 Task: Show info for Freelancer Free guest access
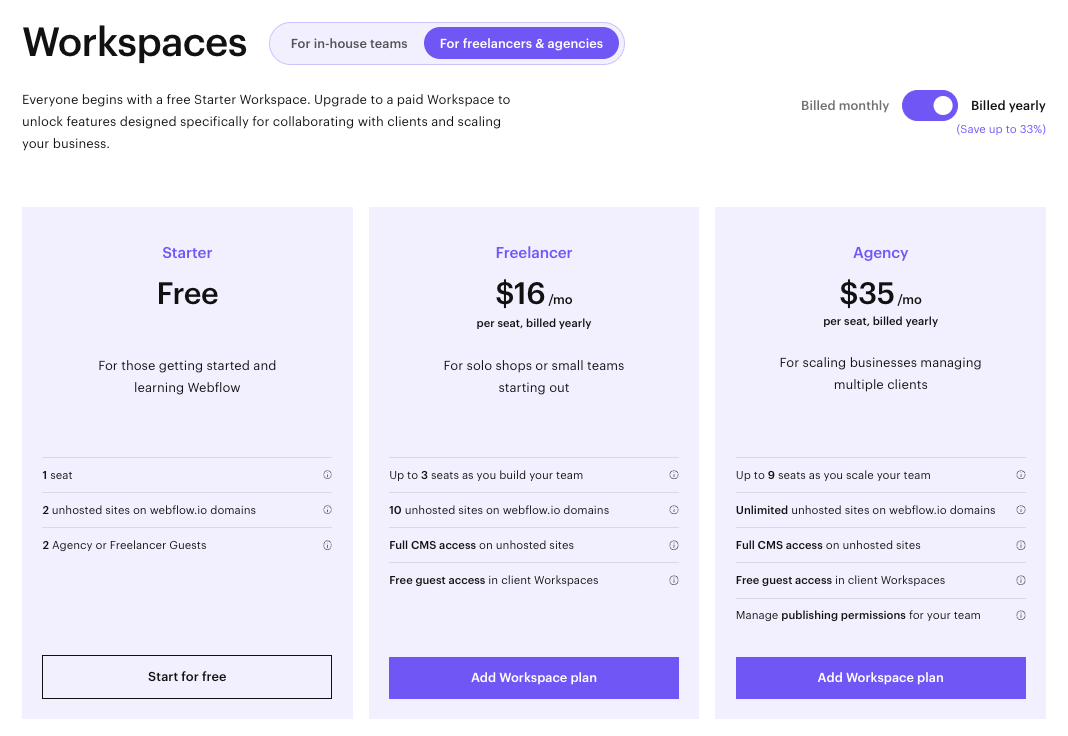(x=674, y=580)
